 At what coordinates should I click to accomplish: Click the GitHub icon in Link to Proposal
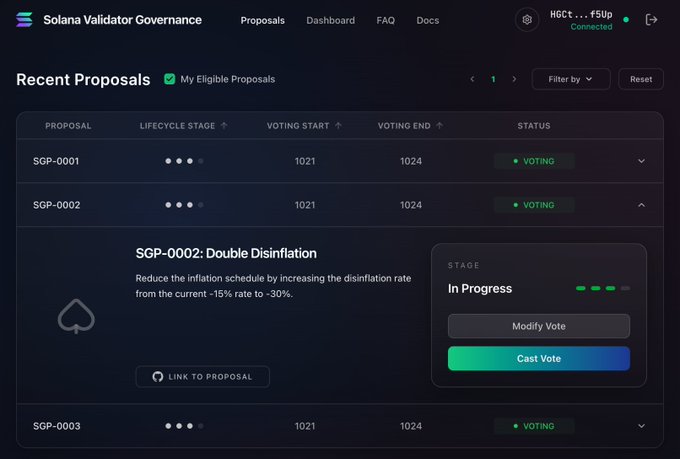[158, 377]
